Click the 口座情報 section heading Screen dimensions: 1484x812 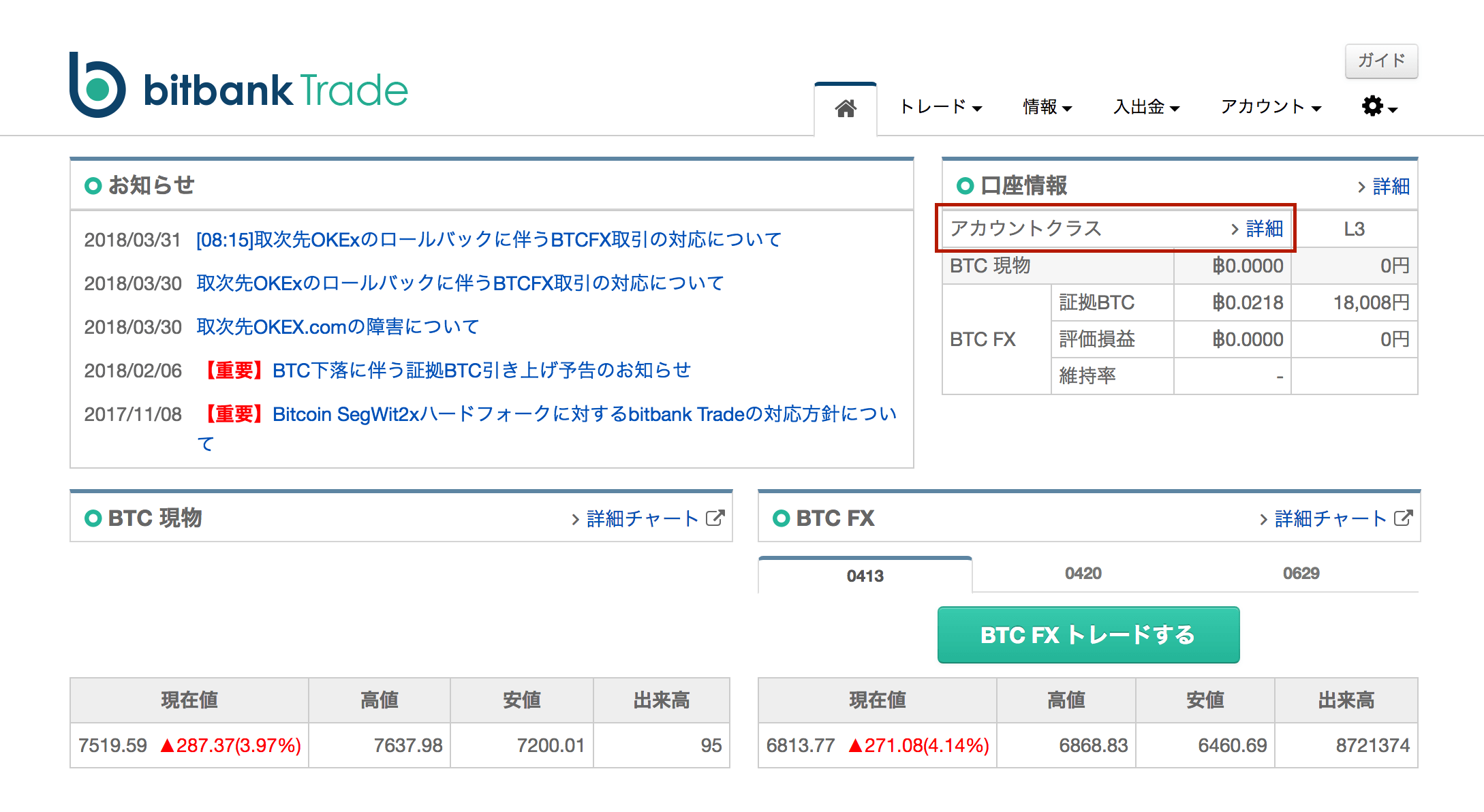1023,186
